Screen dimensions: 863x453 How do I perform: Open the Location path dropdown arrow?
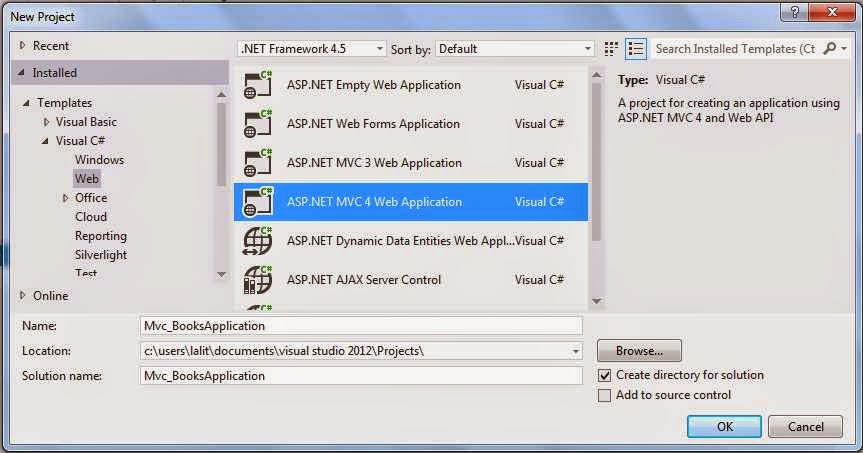pyautogui.click(x=575, y=351)
